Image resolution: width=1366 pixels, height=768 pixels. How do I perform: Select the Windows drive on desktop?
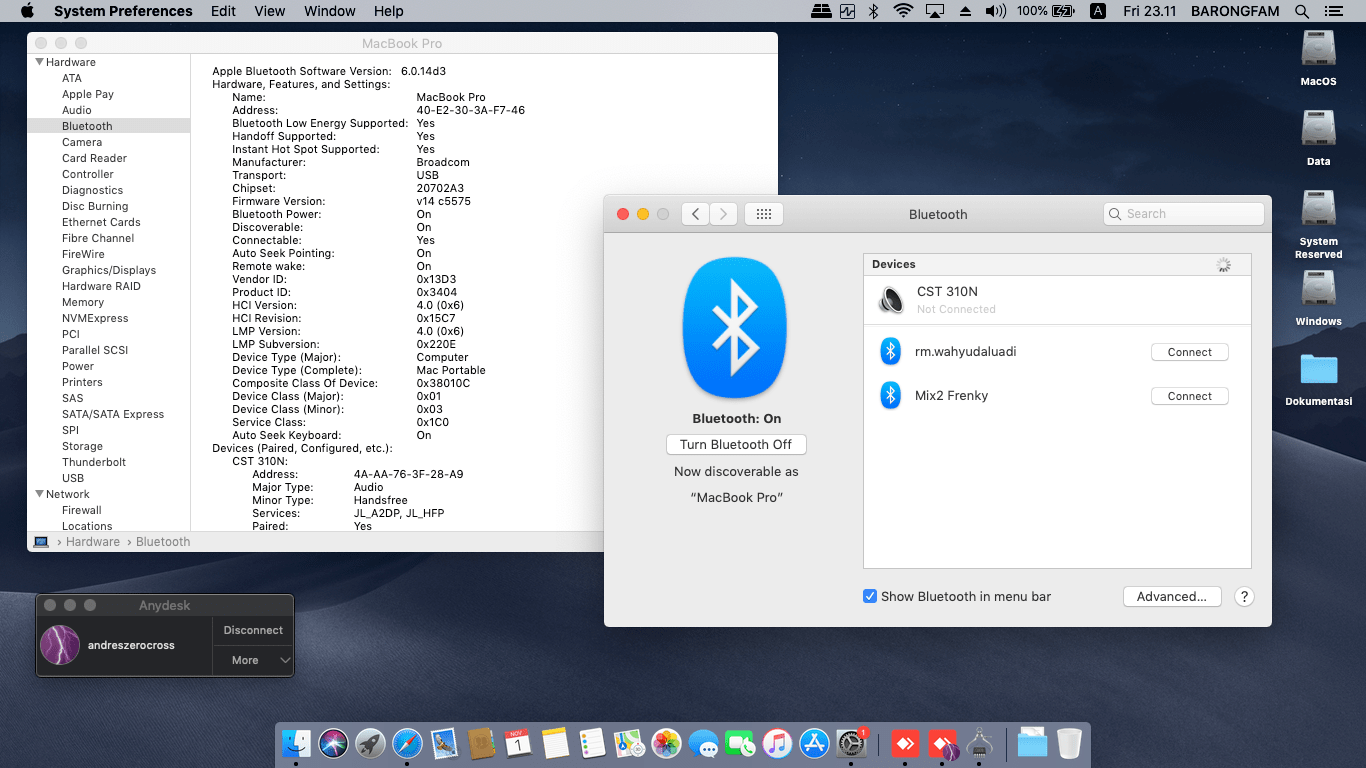(x=1318, y=298)
